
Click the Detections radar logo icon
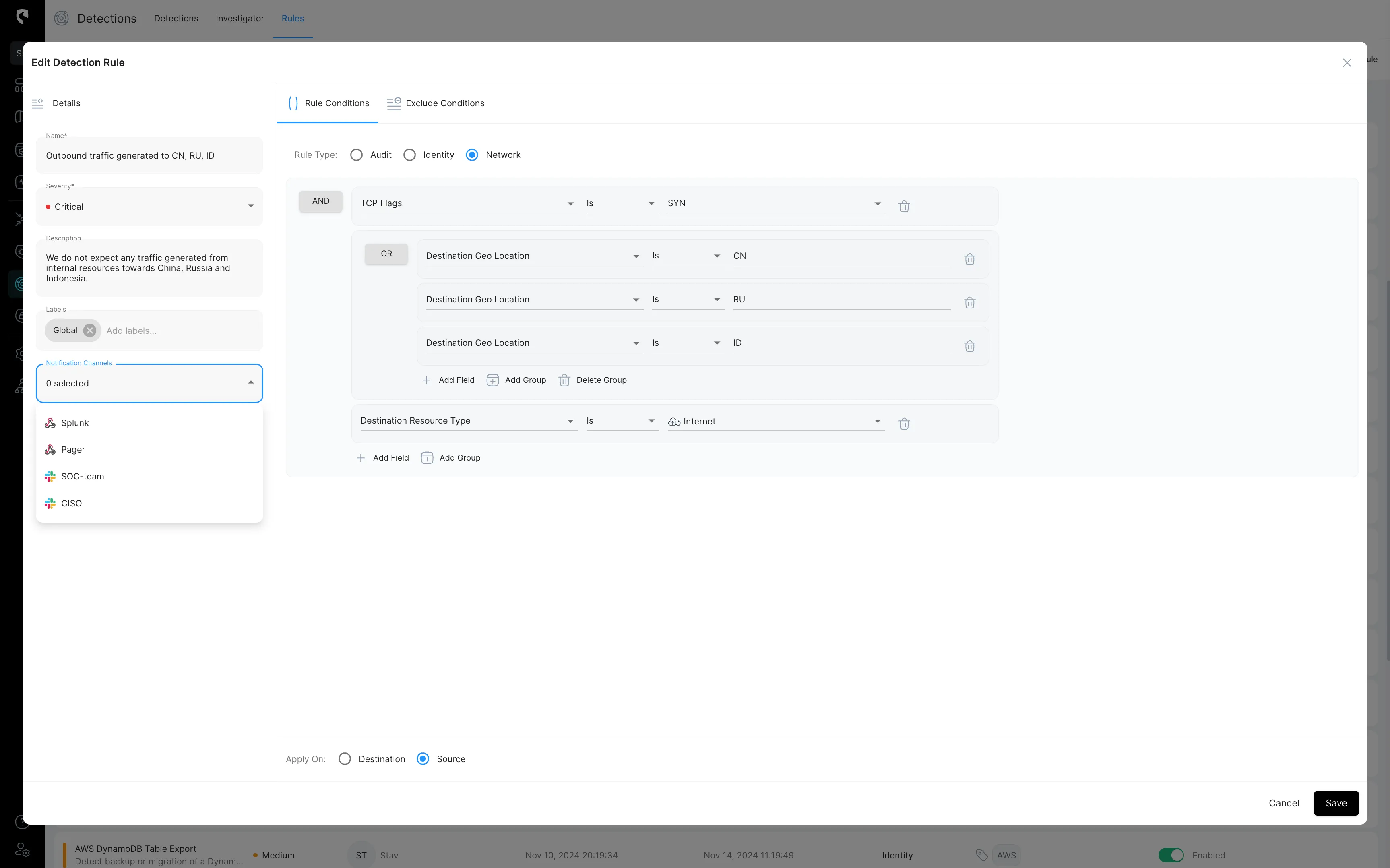62,19
